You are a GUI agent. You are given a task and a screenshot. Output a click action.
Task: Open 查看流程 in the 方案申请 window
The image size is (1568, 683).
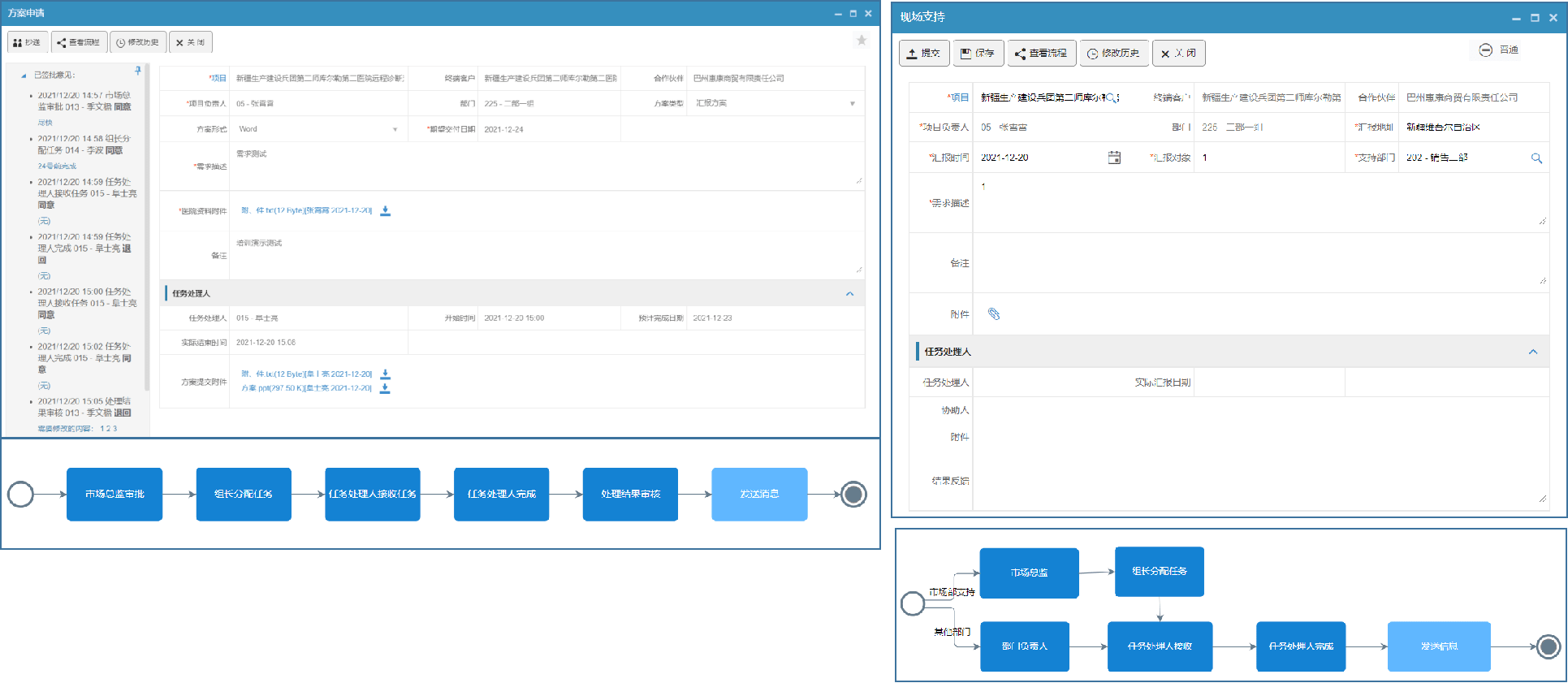click(79, 42)
